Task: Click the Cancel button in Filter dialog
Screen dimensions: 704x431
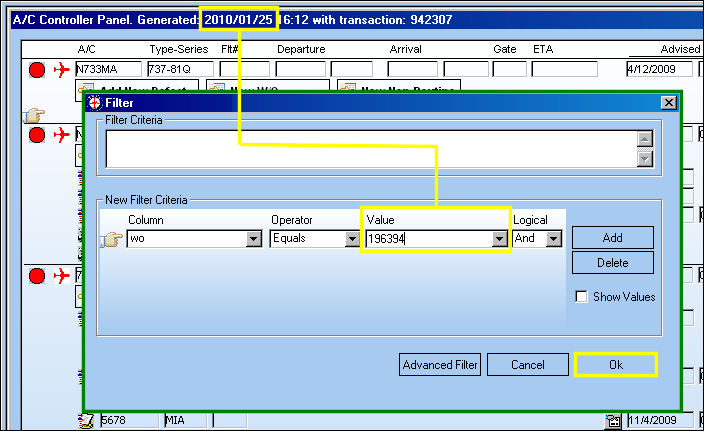Action: 528,365
